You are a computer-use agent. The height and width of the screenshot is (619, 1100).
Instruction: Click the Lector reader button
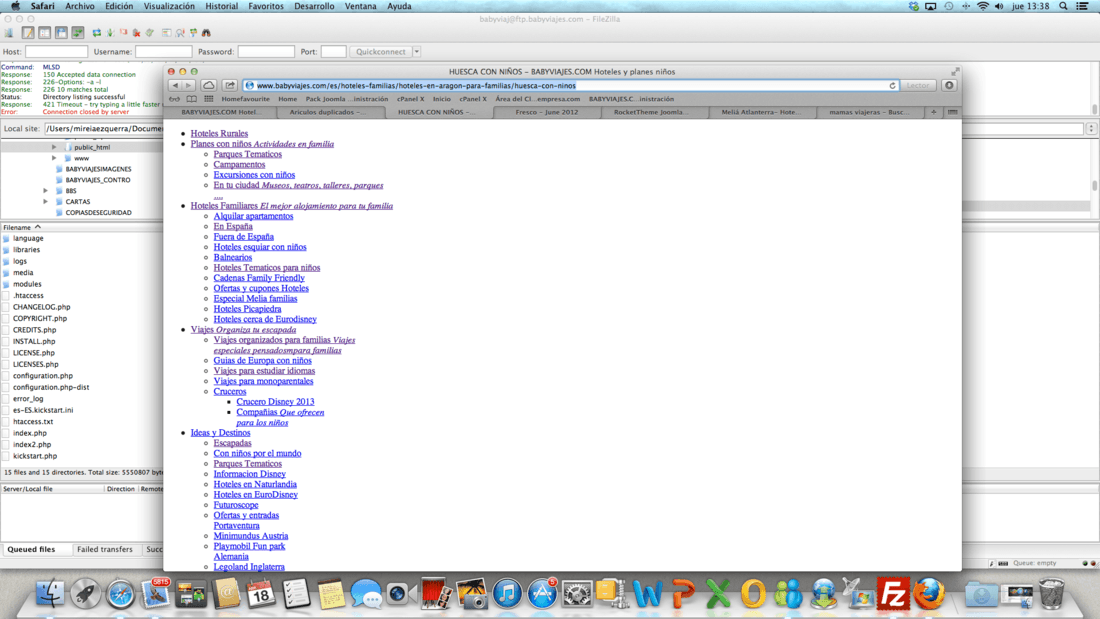coord(918,86)
